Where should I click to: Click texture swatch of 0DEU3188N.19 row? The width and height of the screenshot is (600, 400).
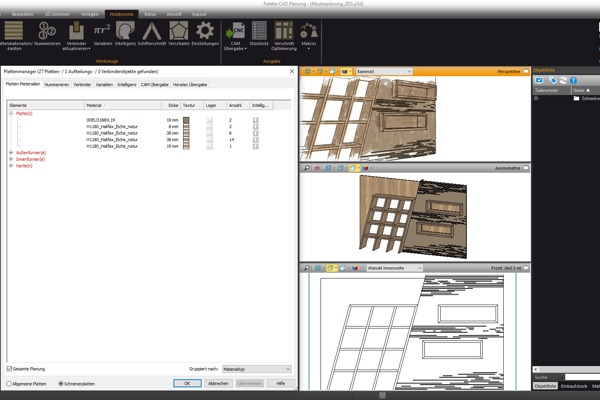point(186,119)
